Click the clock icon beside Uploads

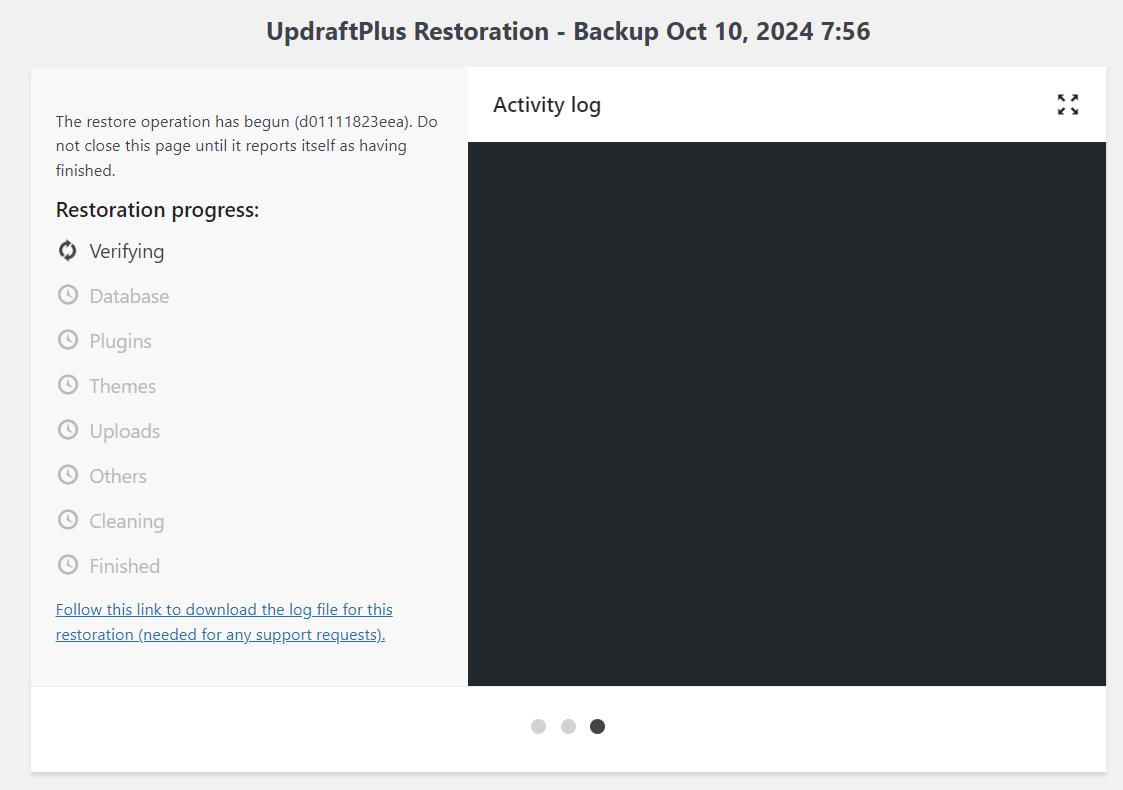click(67, 430)
